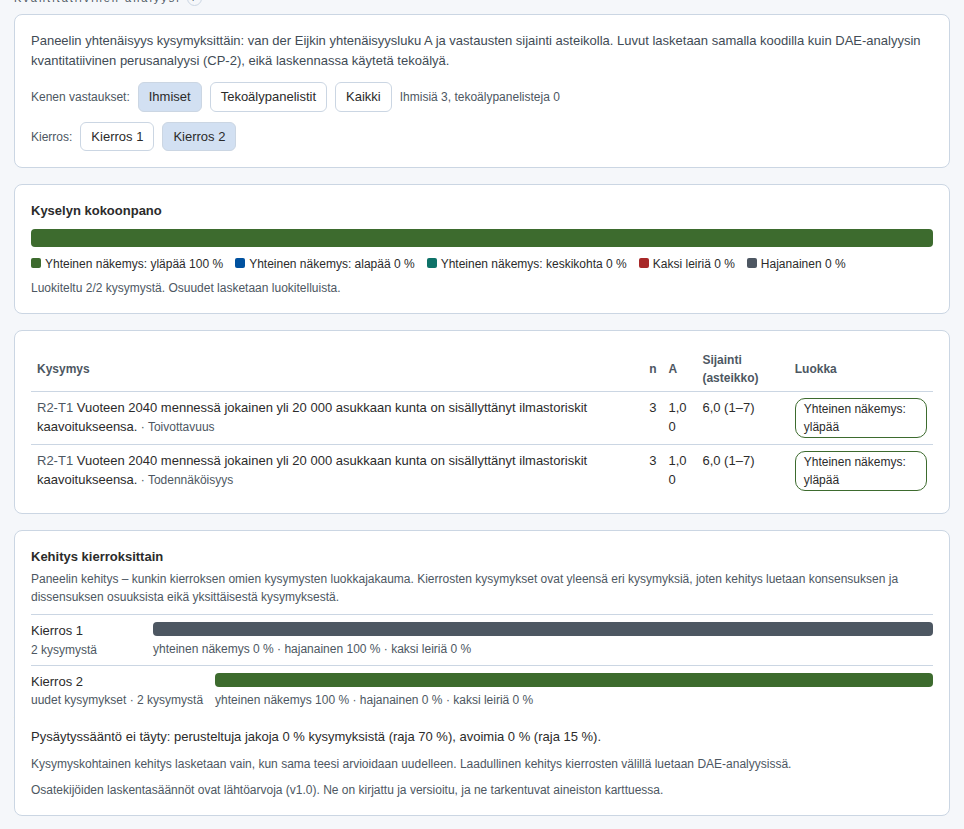Screen dimensions: 964x829
Task: Click Todennäköisyys row's Yhteinen näkemys: yläpää badge
Action: pos(861,471)
